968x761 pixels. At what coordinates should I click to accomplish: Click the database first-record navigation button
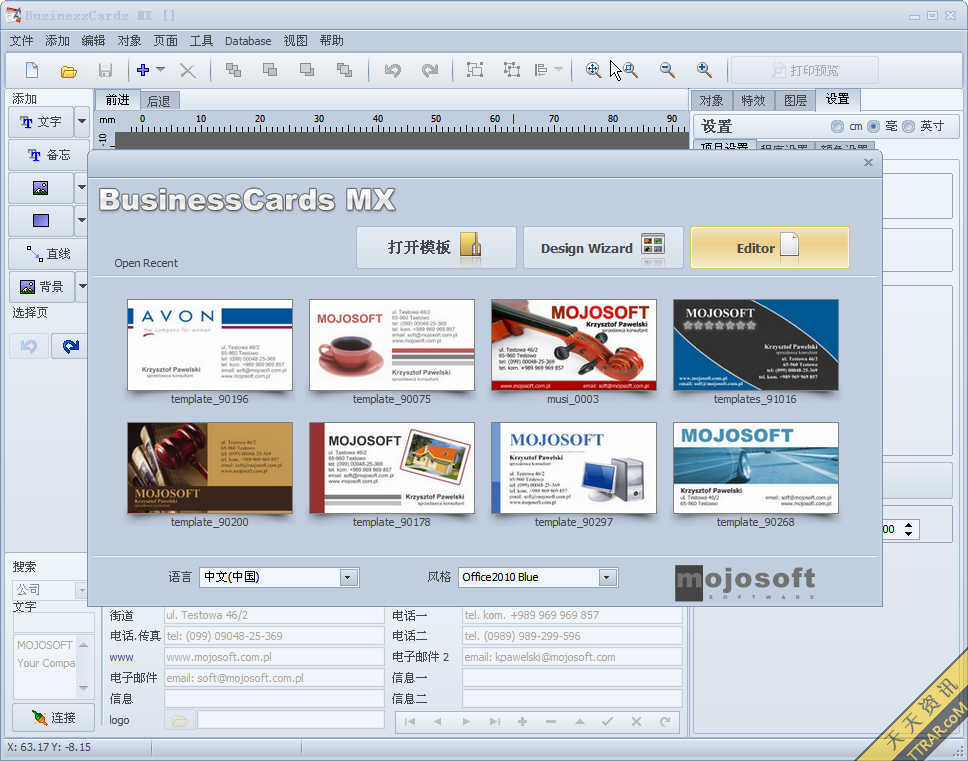(409, 721)
